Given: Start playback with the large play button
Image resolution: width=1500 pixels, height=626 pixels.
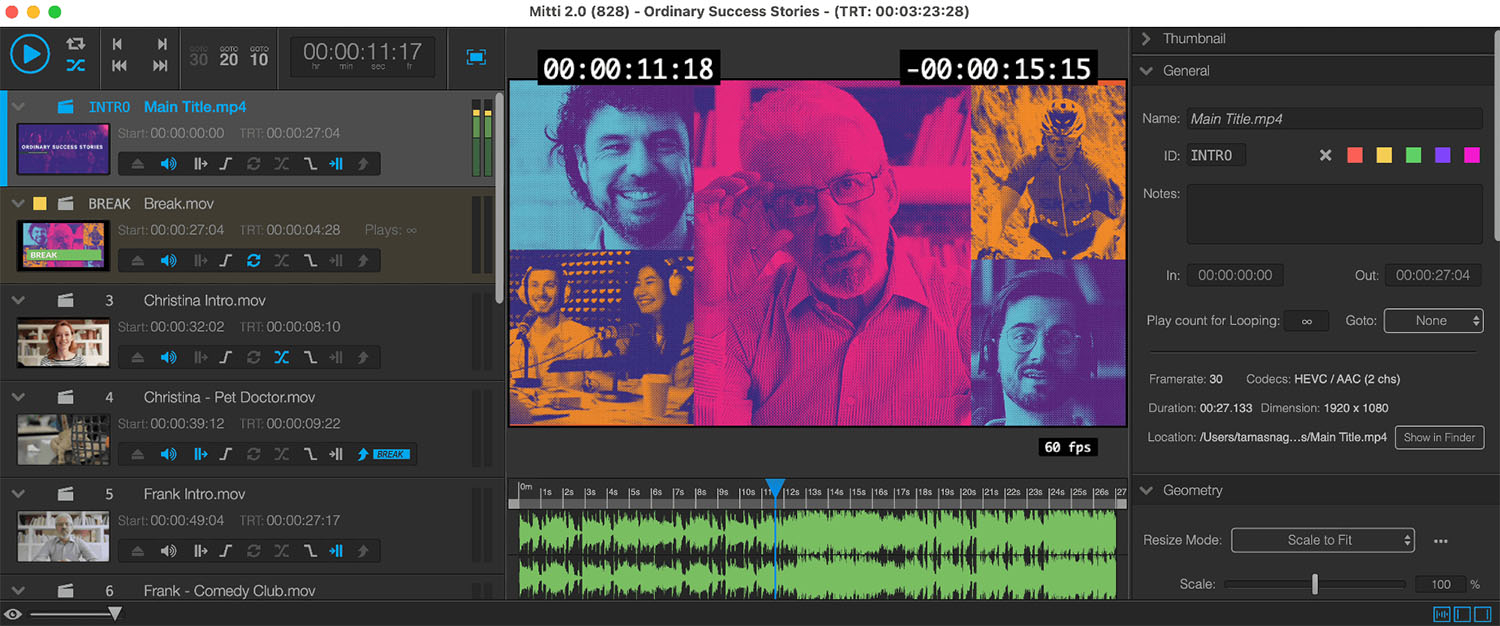Looking at the screenshot, I should (30, 53).
